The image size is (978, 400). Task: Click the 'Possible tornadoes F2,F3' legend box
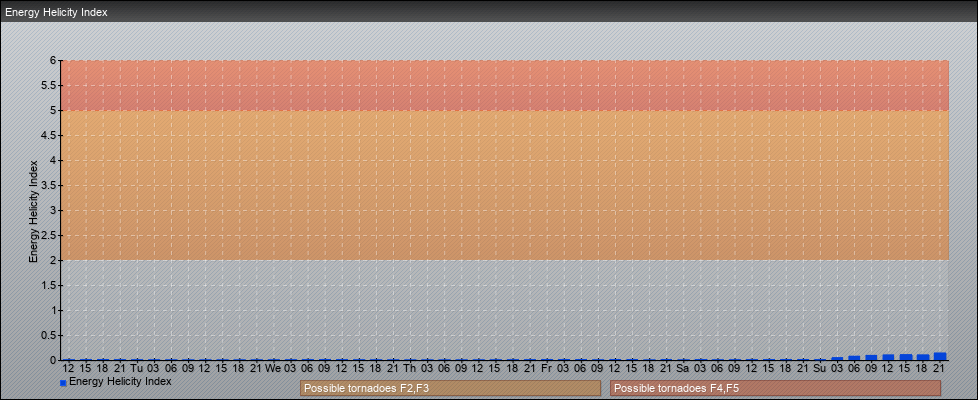pos(450,388)
